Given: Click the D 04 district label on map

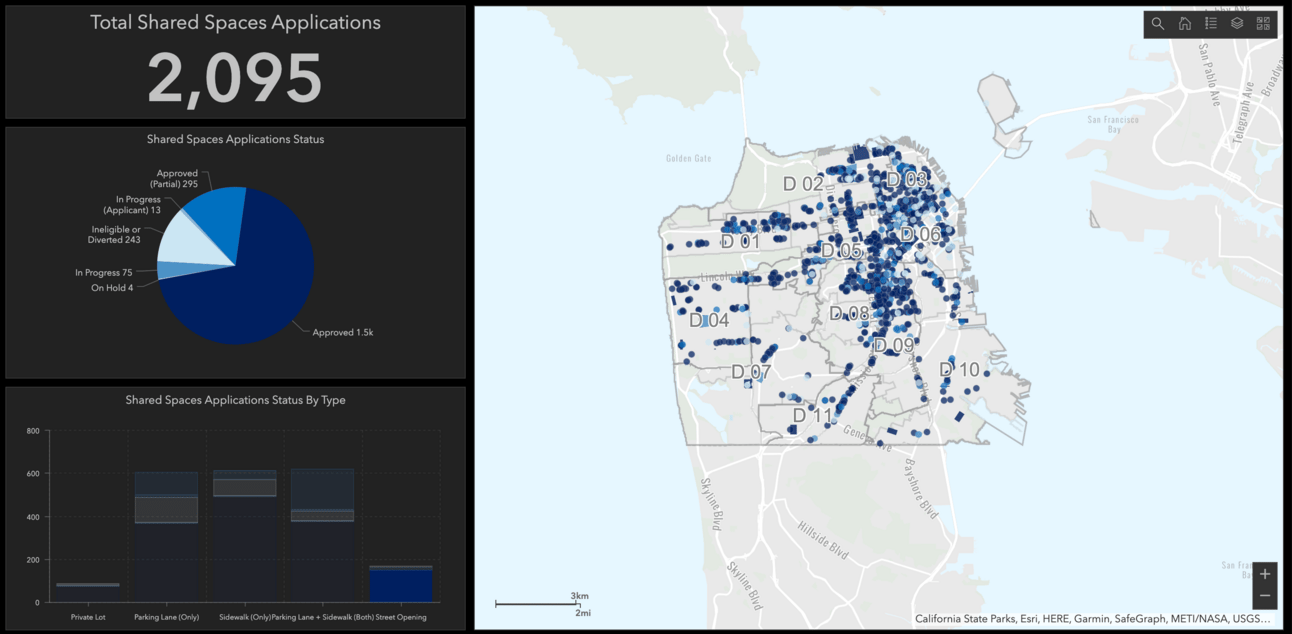Looking at the screenshot, I should tap(709, 320).
